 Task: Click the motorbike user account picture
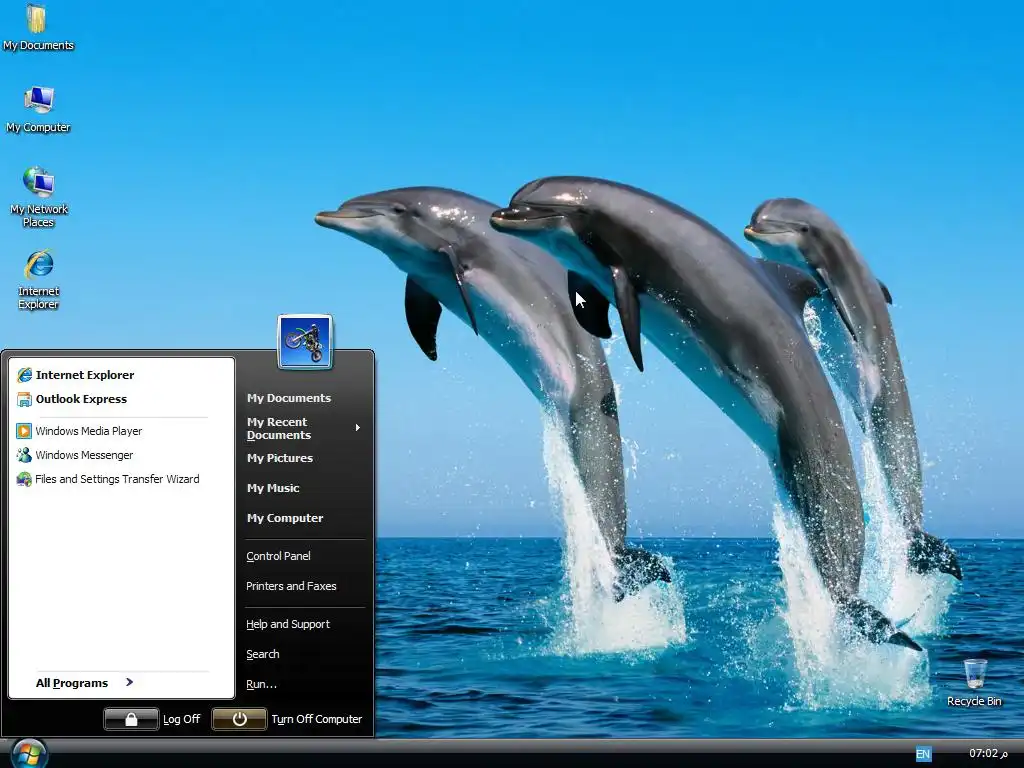coord(304,342)
